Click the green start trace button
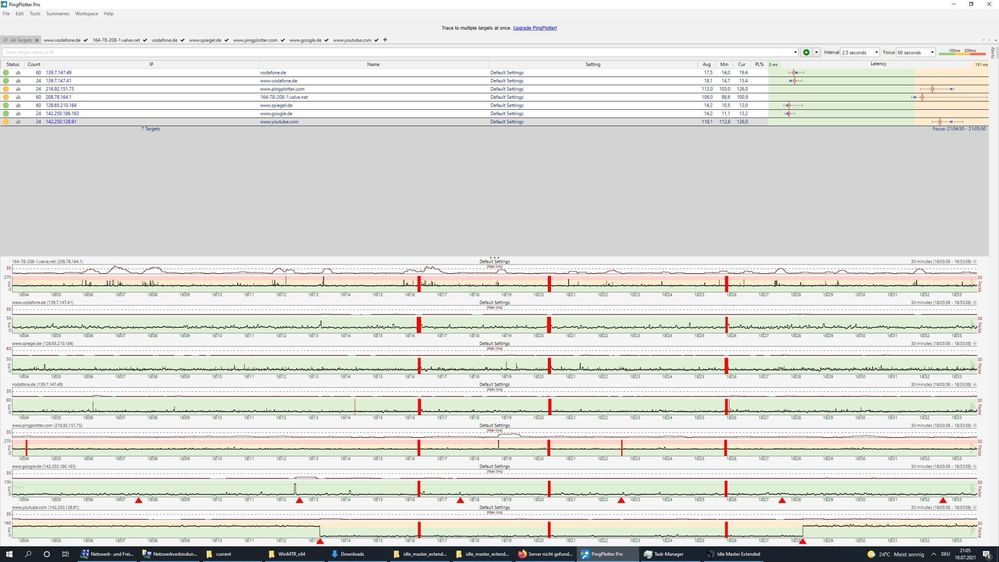Viewport: 999px width, 562px height. pyautogui.click(x=806, y=52)
